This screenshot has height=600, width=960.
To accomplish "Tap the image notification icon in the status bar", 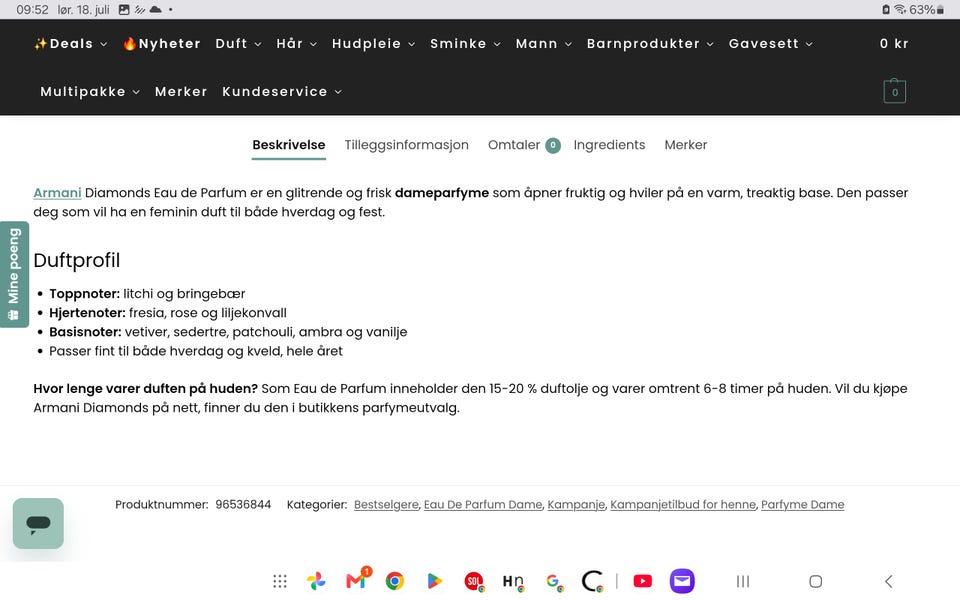I will tap(124, 9).
